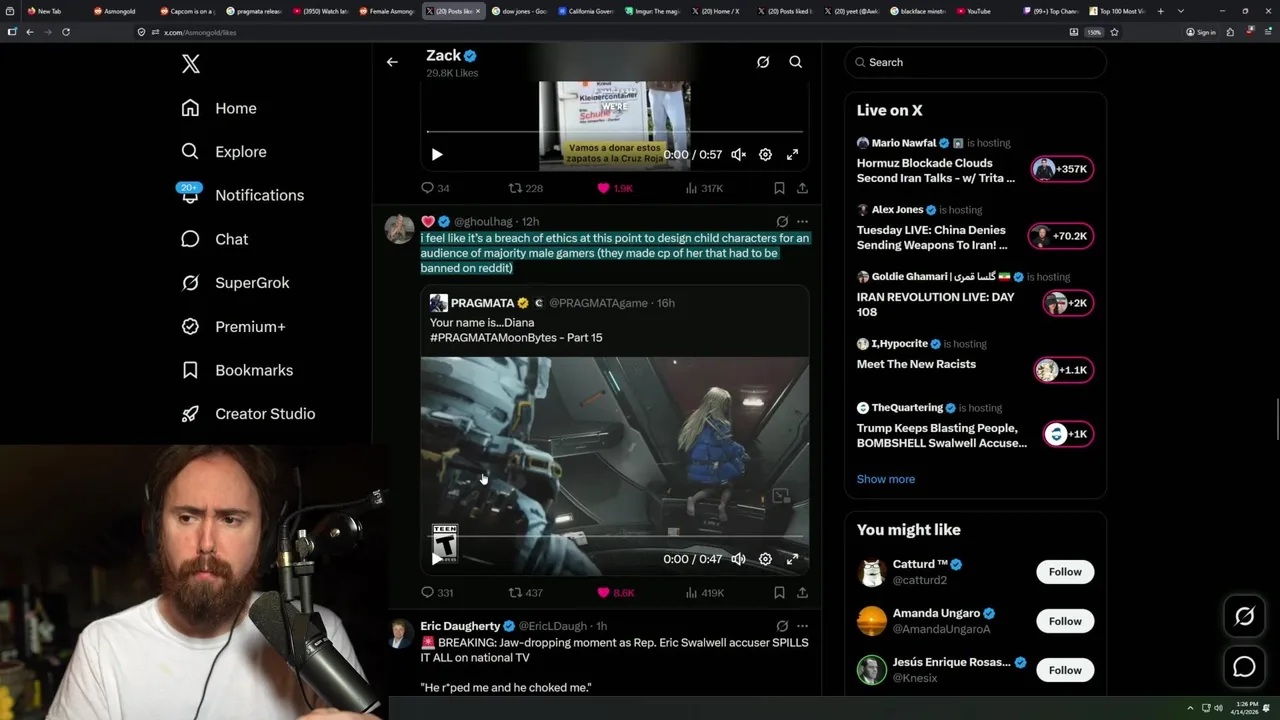The image size is (1280, 720).
Task: View analytics of the post with 419K views
Action: tap(704, 593)
